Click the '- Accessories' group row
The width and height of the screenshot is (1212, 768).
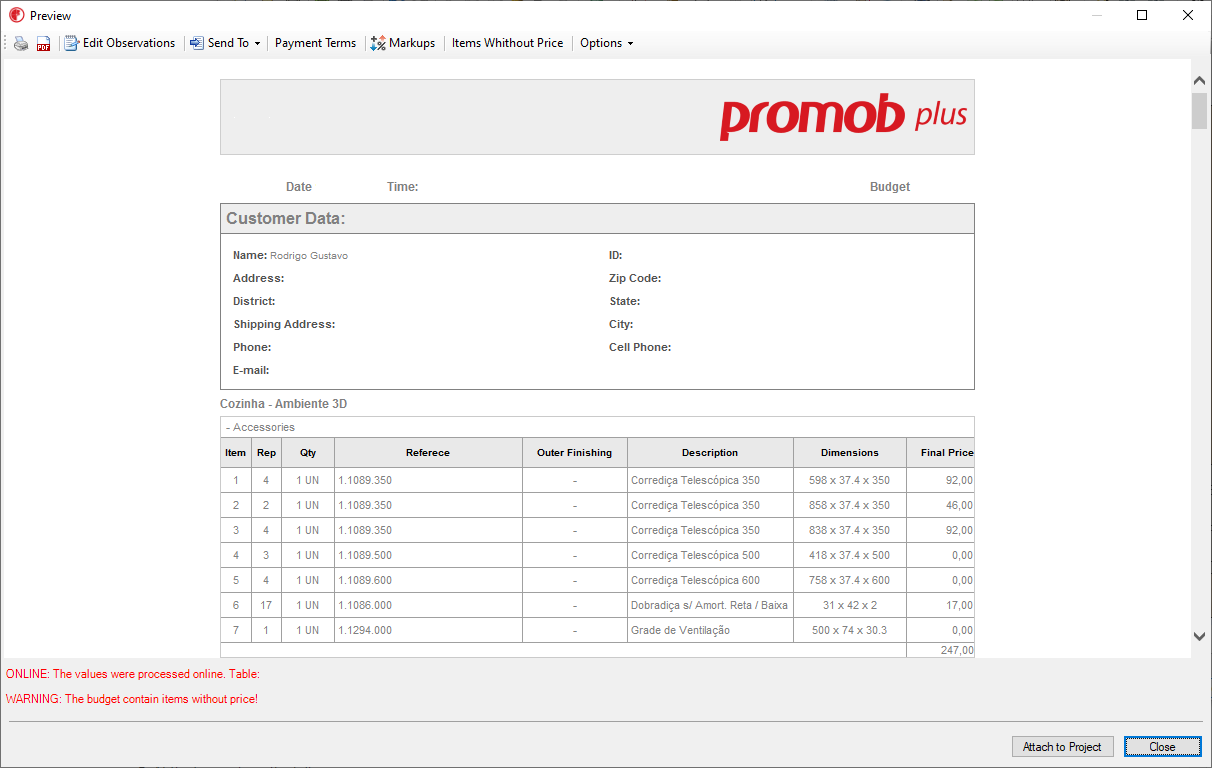[x=597, y=427]
